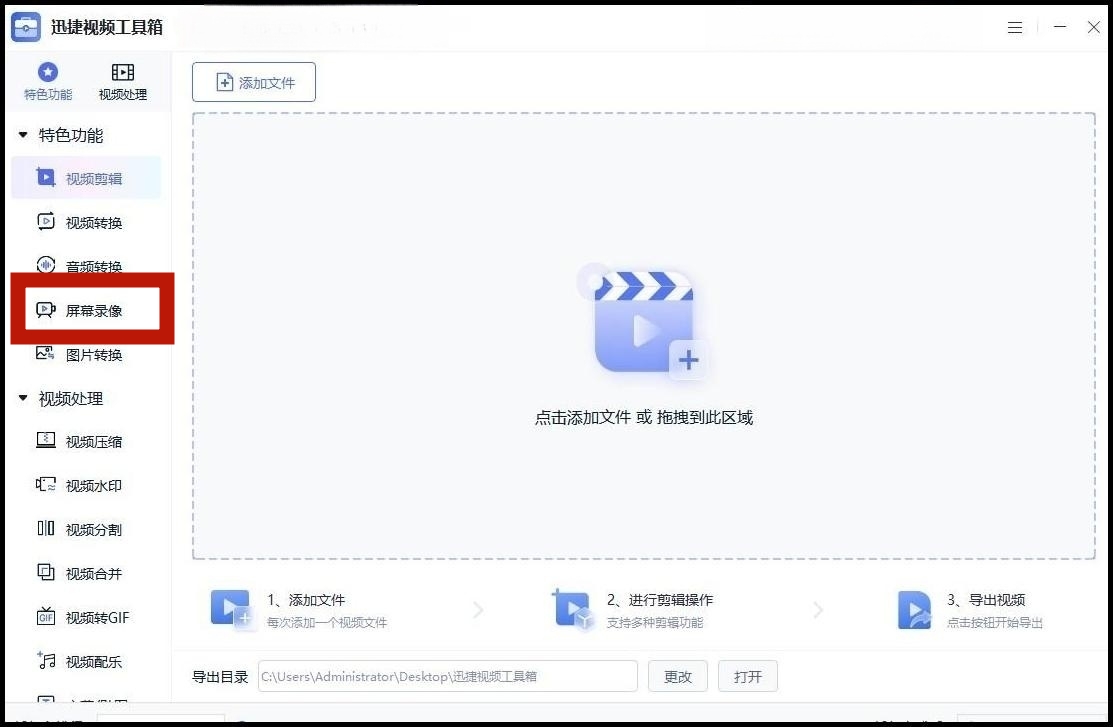Viewport: 1113px width, 727px height.
Task: Select the 视频配乐 video soundtrack tool
Action: tap(94, 661)
